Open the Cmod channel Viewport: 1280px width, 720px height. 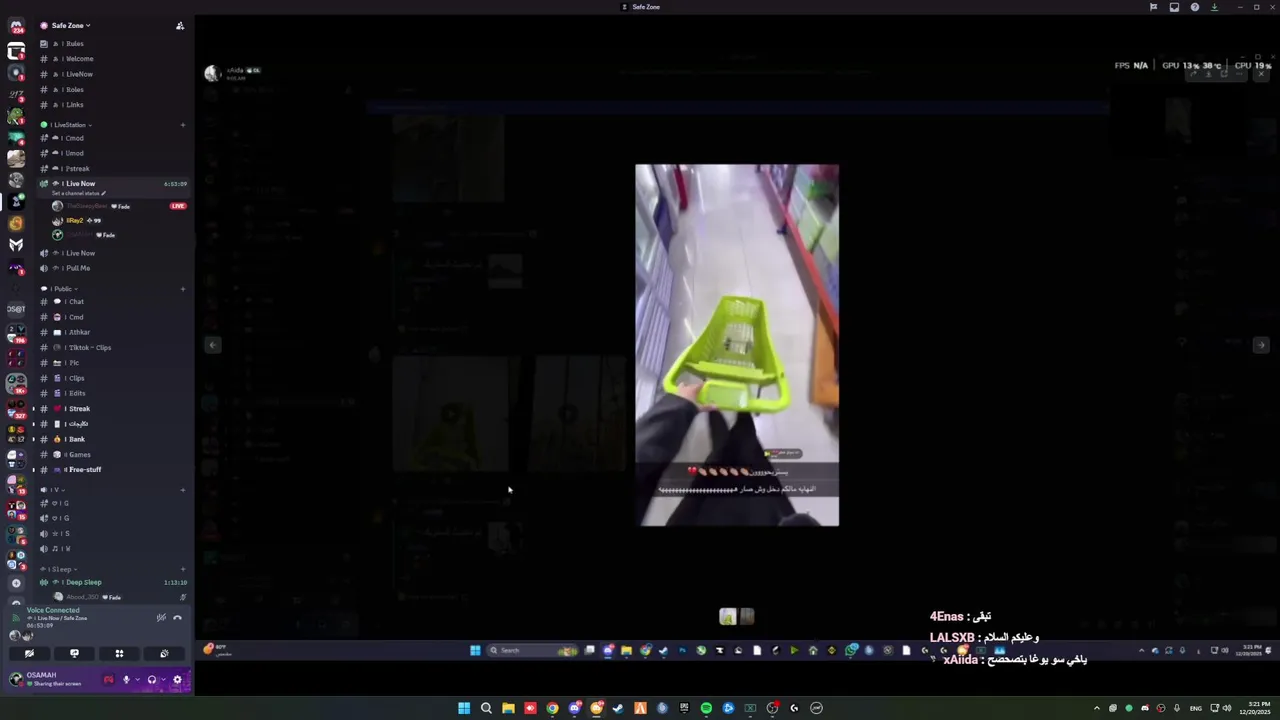point(113,138)
